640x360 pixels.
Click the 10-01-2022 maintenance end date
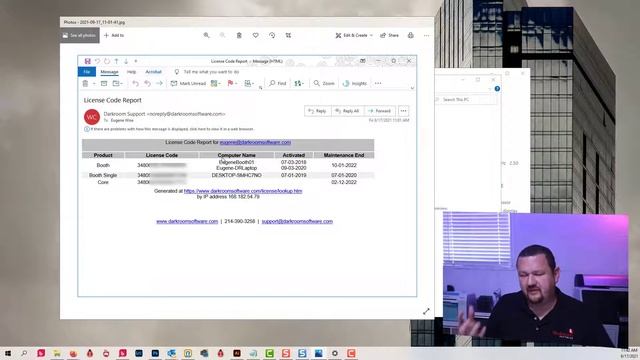tap(344, 165)
